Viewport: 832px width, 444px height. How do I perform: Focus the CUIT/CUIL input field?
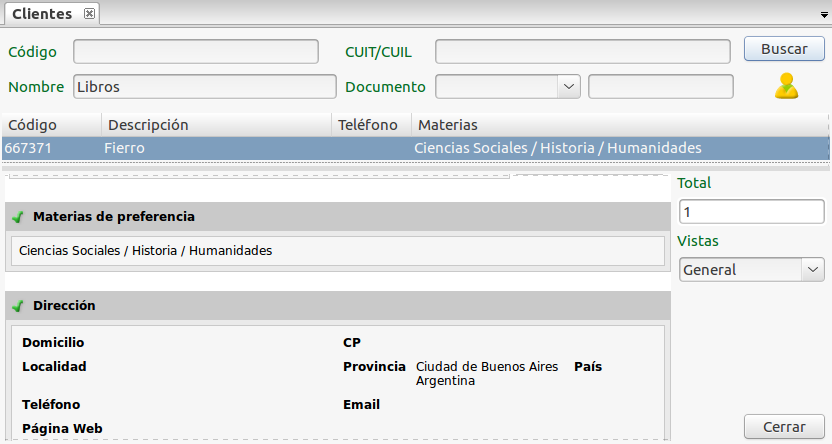pos(583,51)
